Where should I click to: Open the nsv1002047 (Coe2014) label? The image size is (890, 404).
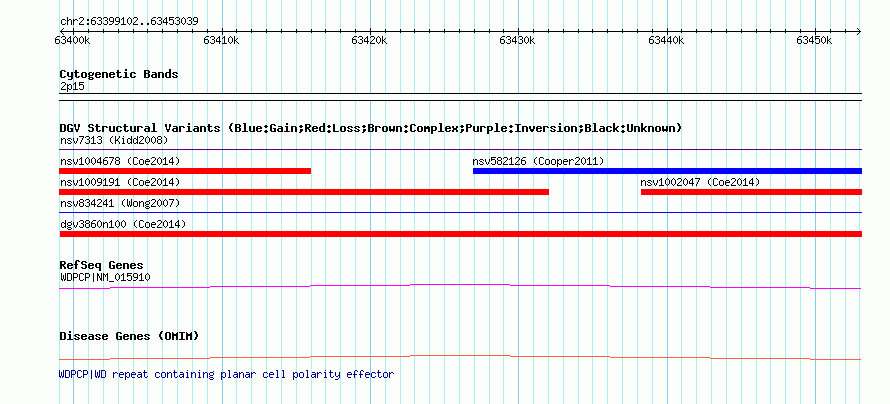[700, 182]
